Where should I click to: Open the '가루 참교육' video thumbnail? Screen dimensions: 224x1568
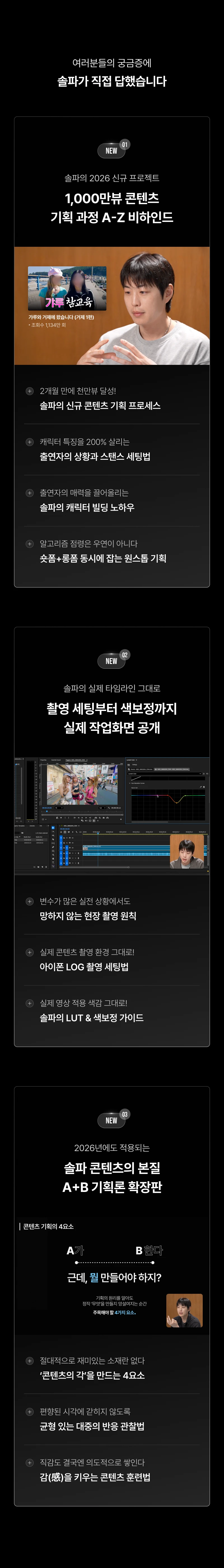click(67, 288)
